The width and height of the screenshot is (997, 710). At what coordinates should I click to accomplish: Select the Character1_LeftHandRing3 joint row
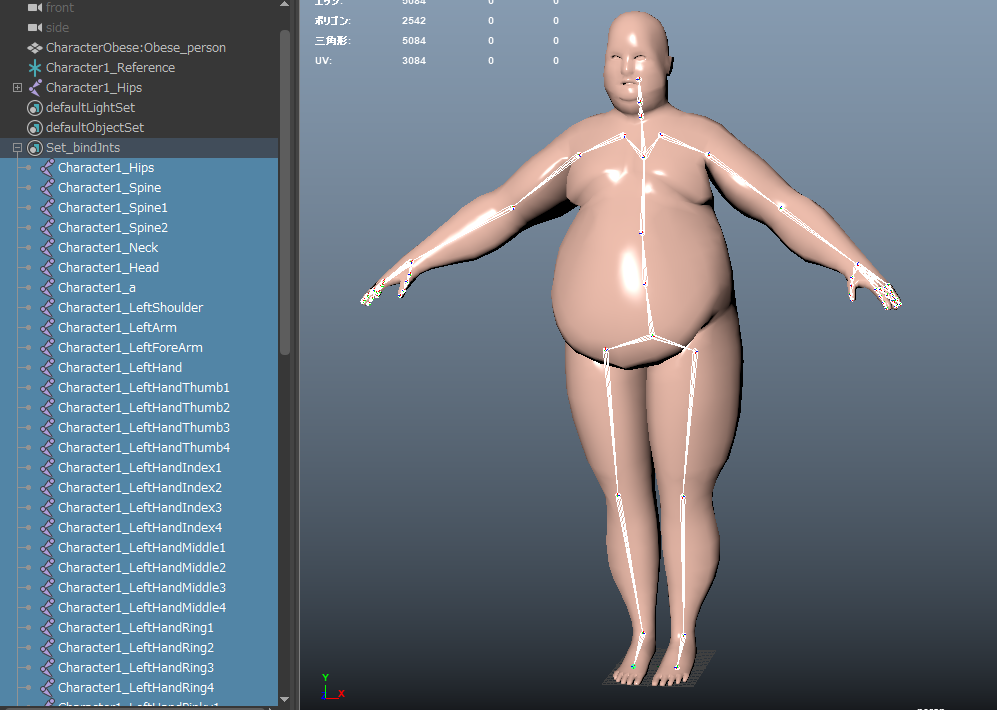139,668
